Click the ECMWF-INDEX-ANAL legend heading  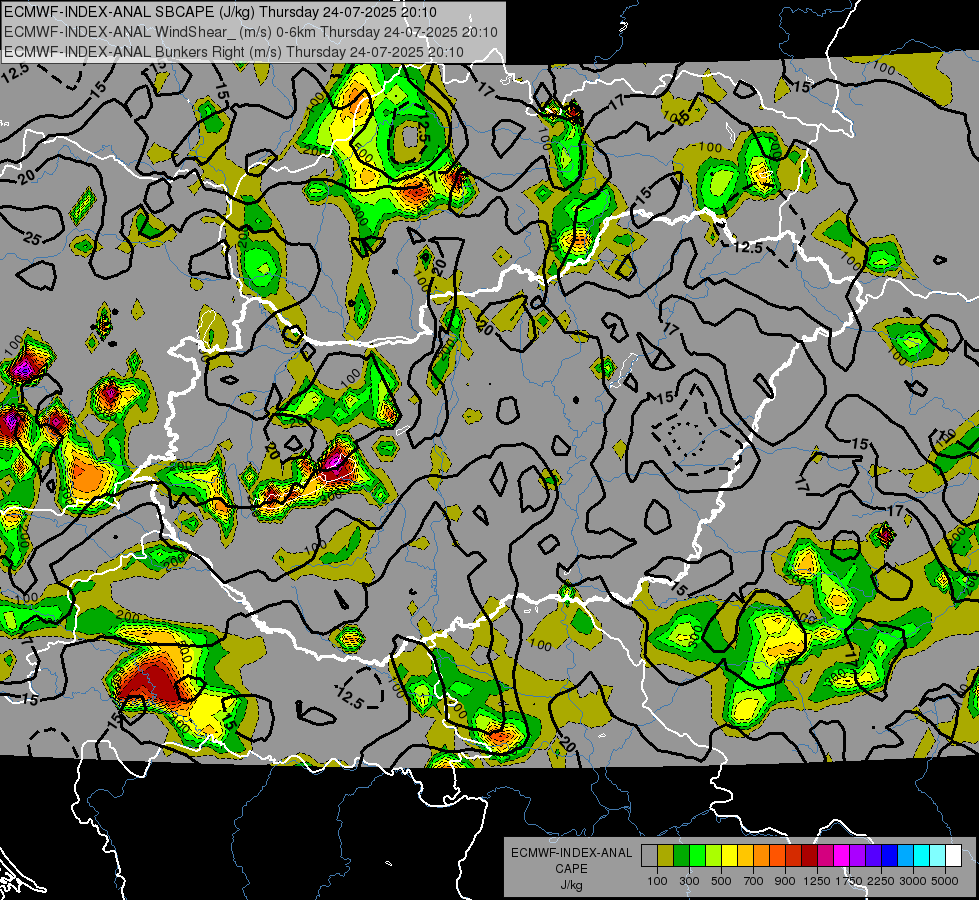tap(572, 853)
